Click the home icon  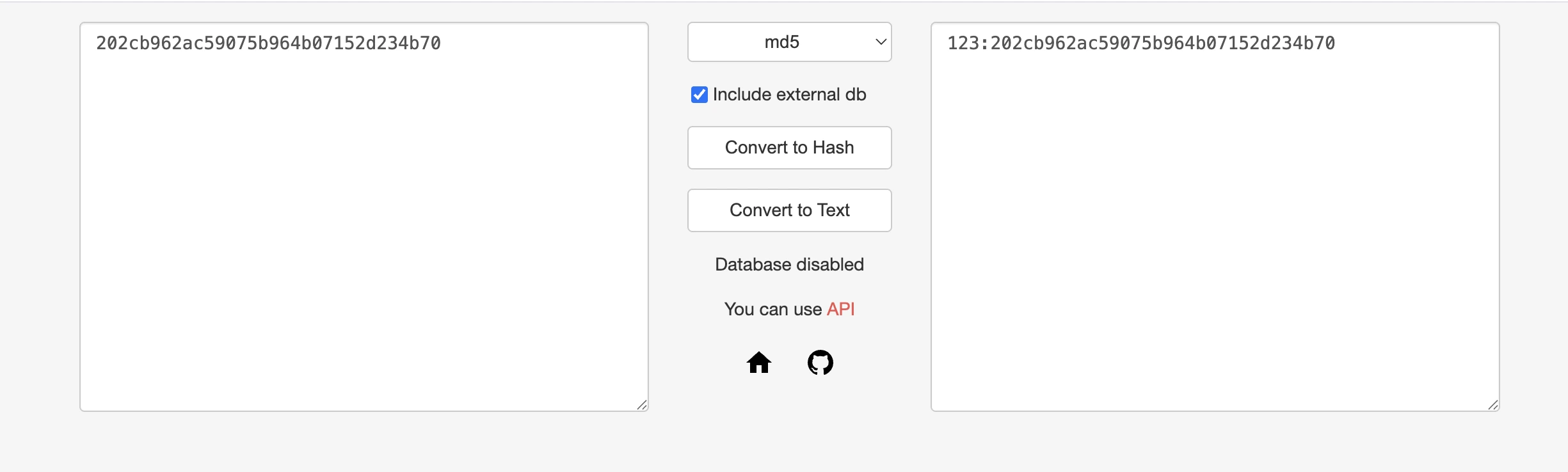pos(759,363)
